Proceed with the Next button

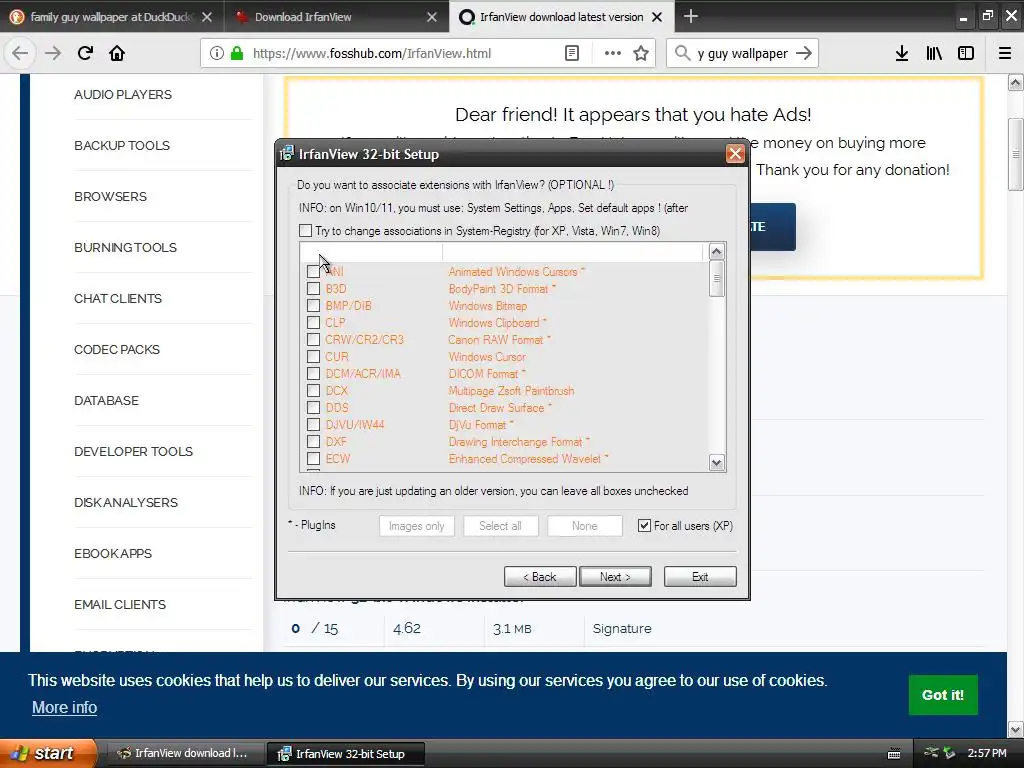(x=615, y=577)
